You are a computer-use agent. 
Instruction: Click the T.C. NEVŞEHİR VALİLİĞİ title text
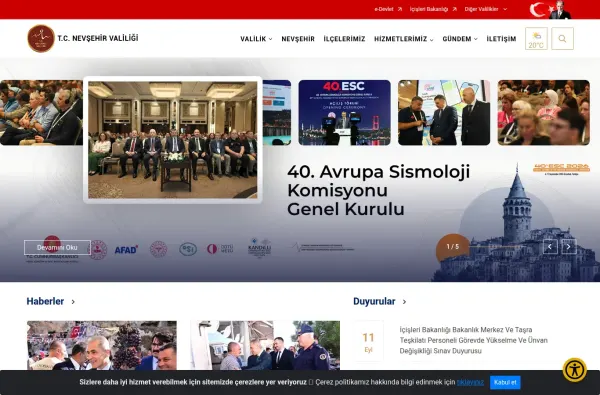tap(98, 38)
